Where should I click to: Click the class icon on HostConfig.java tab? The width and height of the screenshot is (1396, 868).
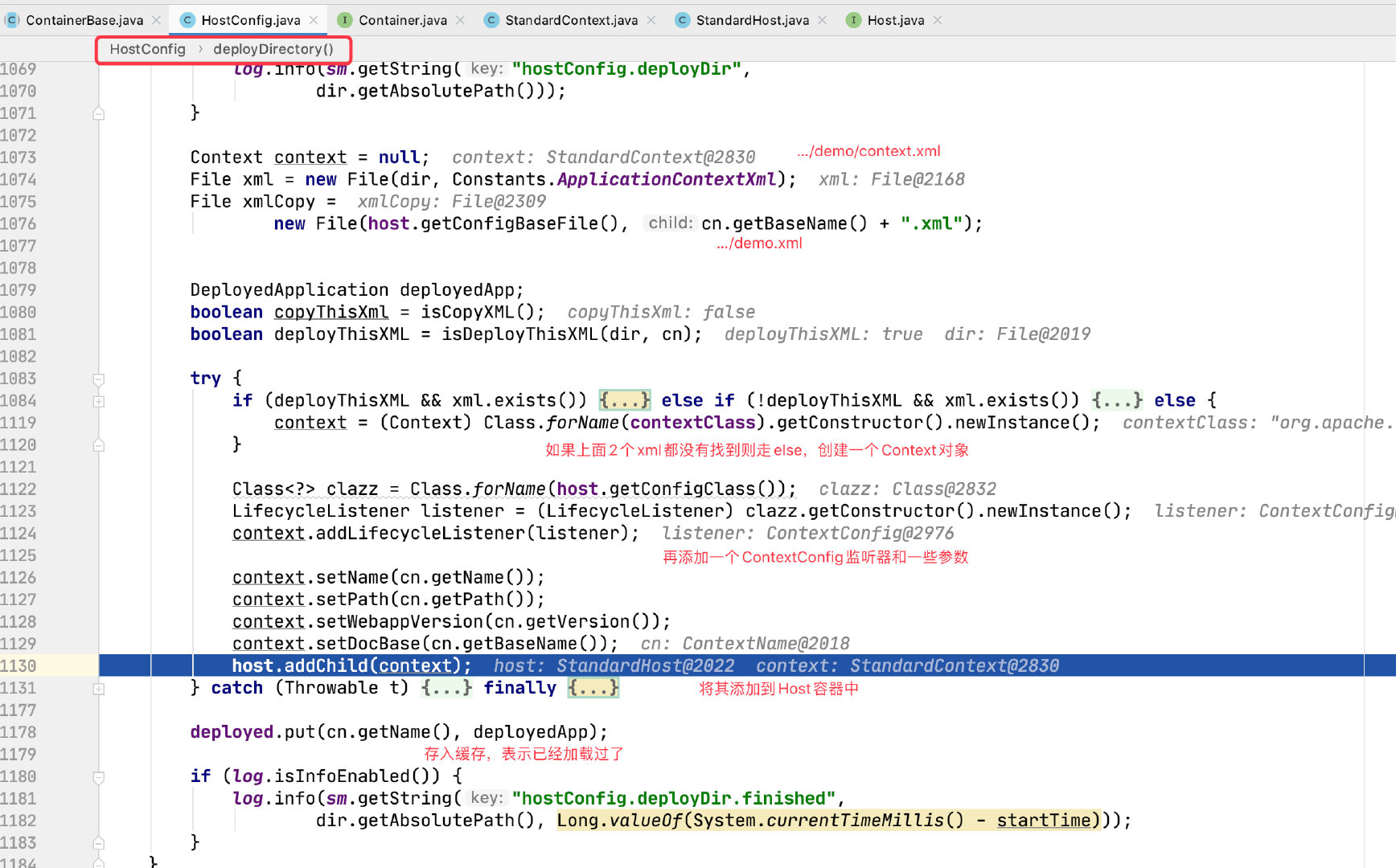pos(187,20)
